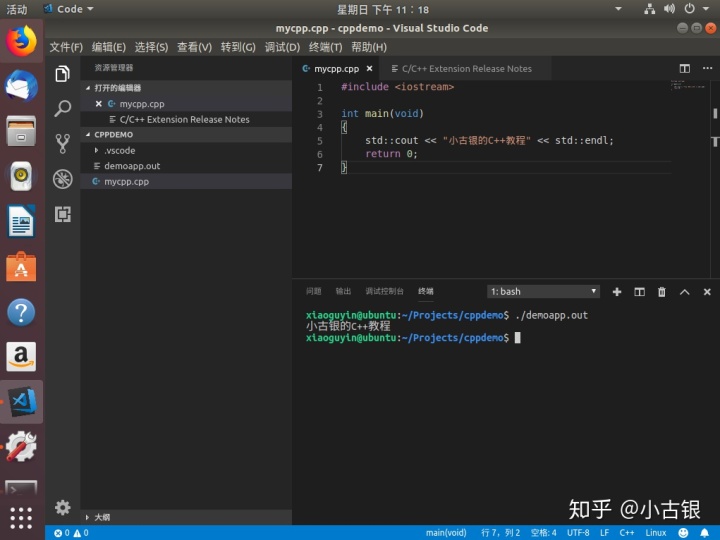This screenshot has height=540, width=720.
Task: Create a new terminal with plus icon
Action: point(617,292)
